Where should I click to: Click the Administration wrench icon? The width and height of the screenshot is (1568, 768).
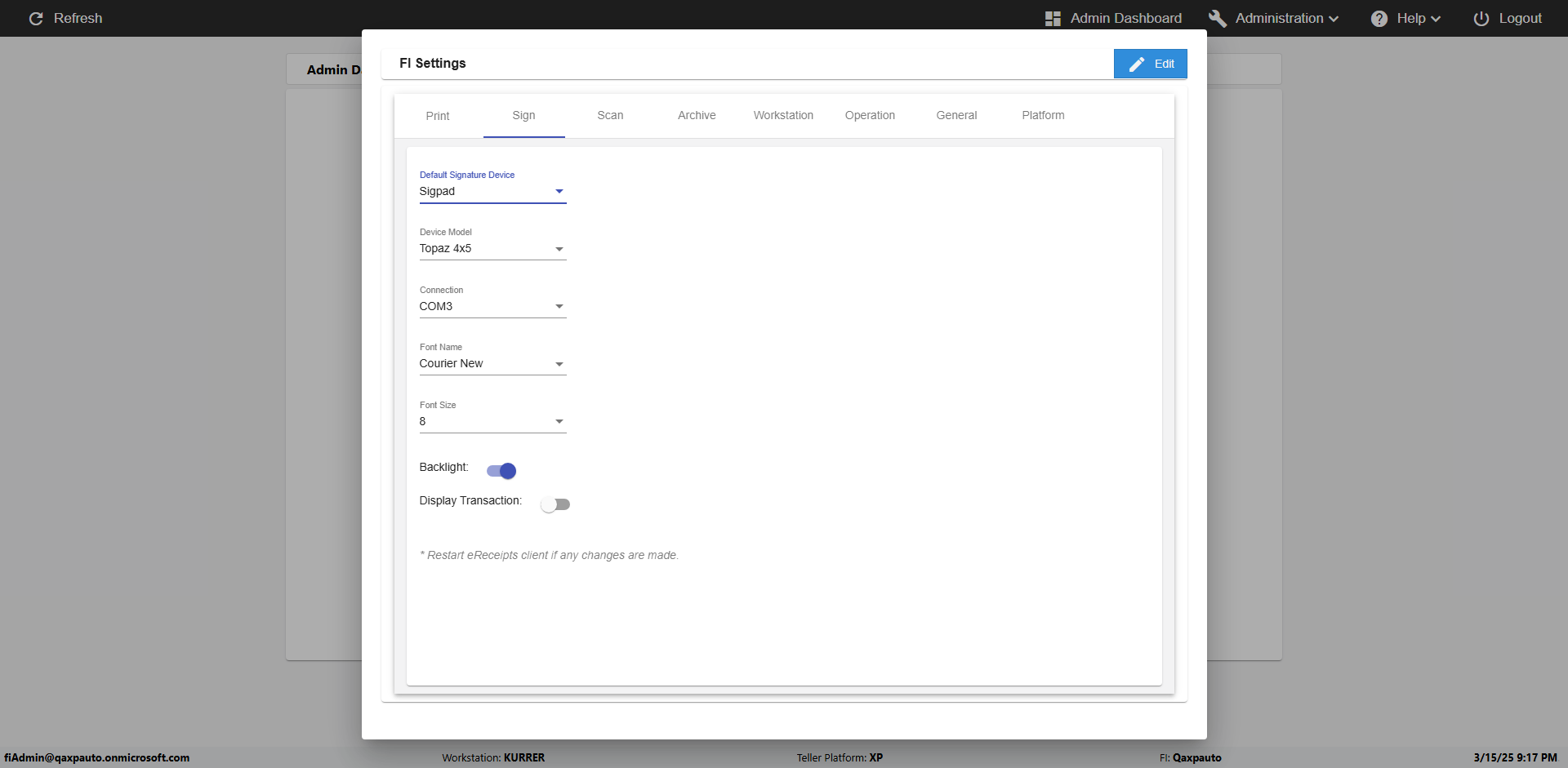tap(1218, 18)
